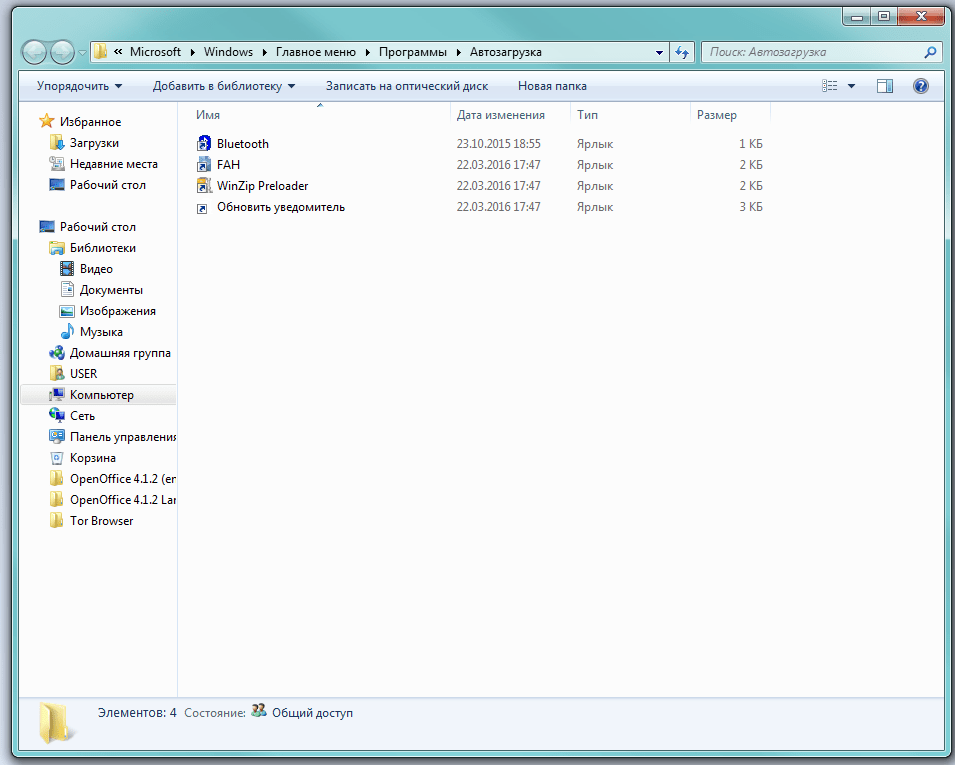Open the Tor Browser folder
Image resolution: width=955 pixels, height=765 pixels.
pos(102,521)
